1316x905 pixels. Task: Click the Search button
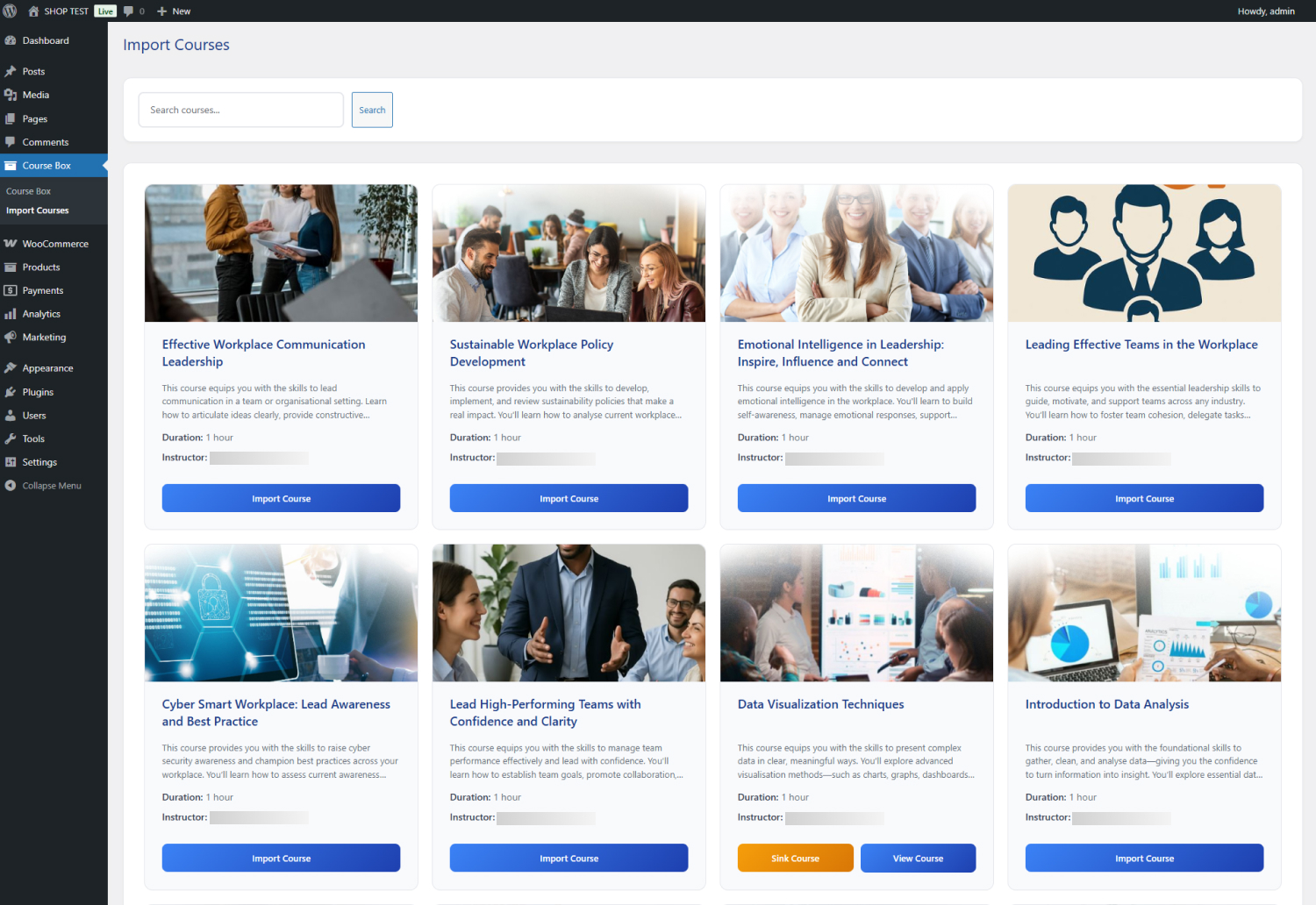coord(372,110)
